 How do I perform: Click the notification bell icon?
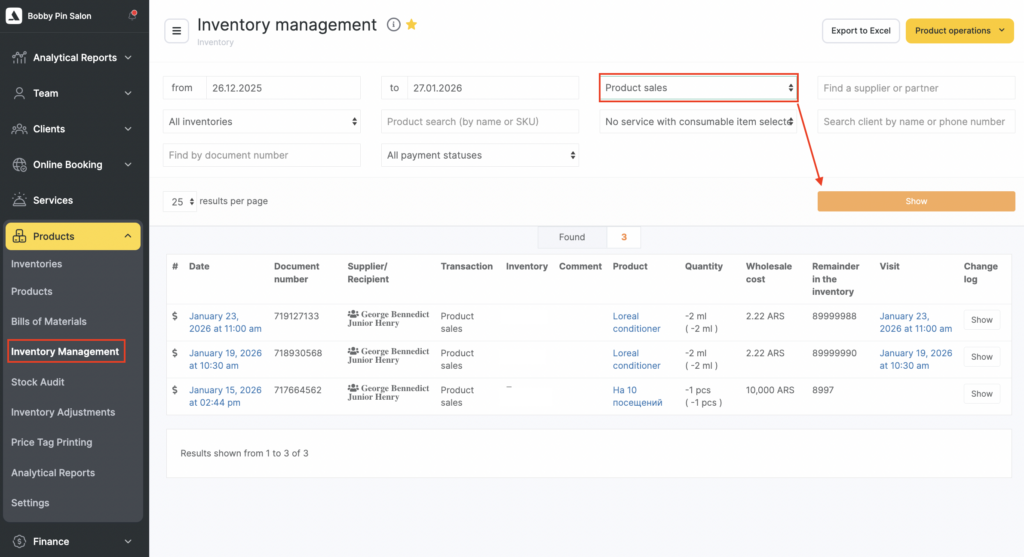tap(133, 16)
